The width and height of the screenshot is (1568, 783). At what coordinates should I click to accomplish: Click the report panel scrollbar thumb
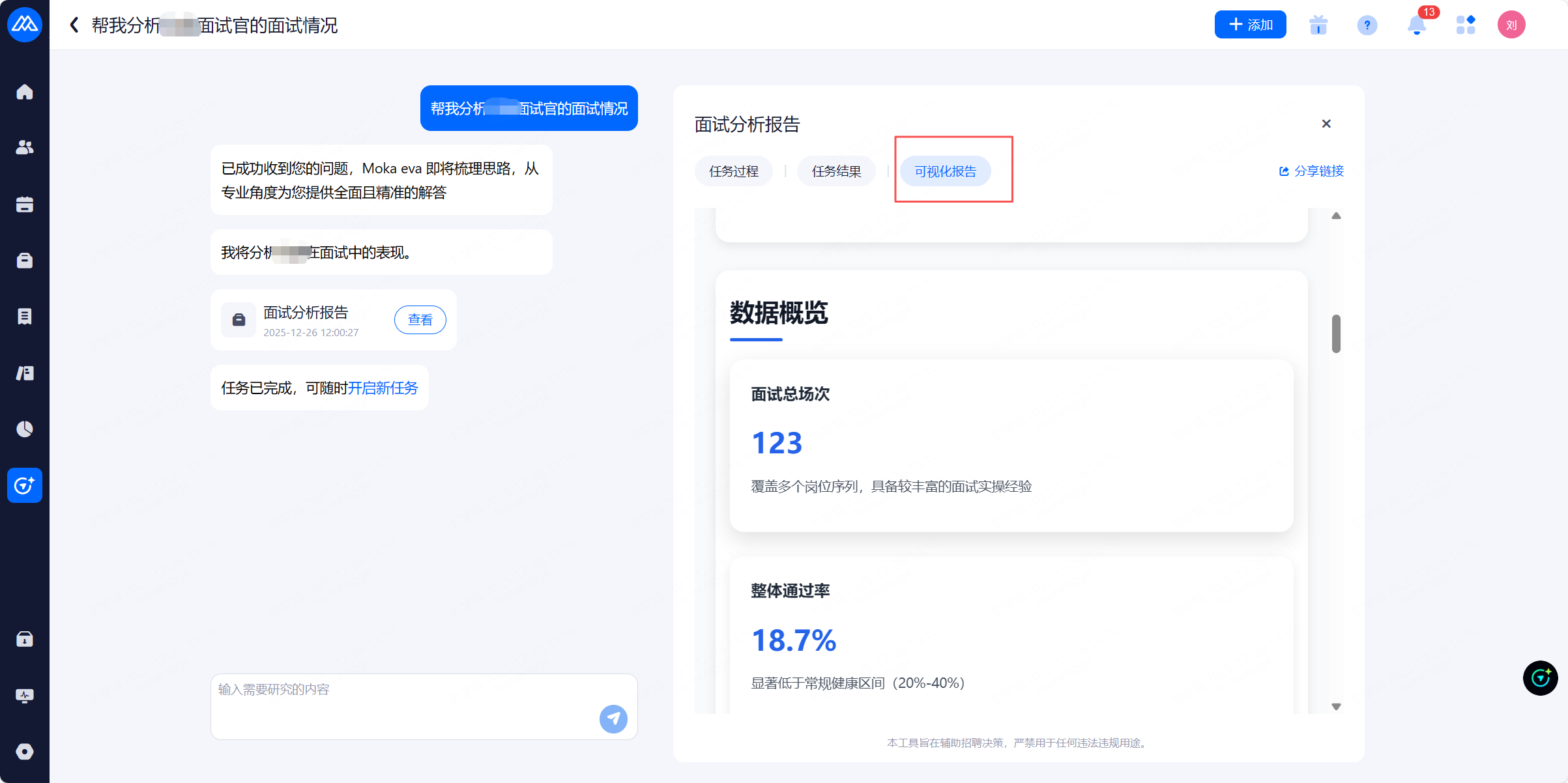tap(1336, 334)
